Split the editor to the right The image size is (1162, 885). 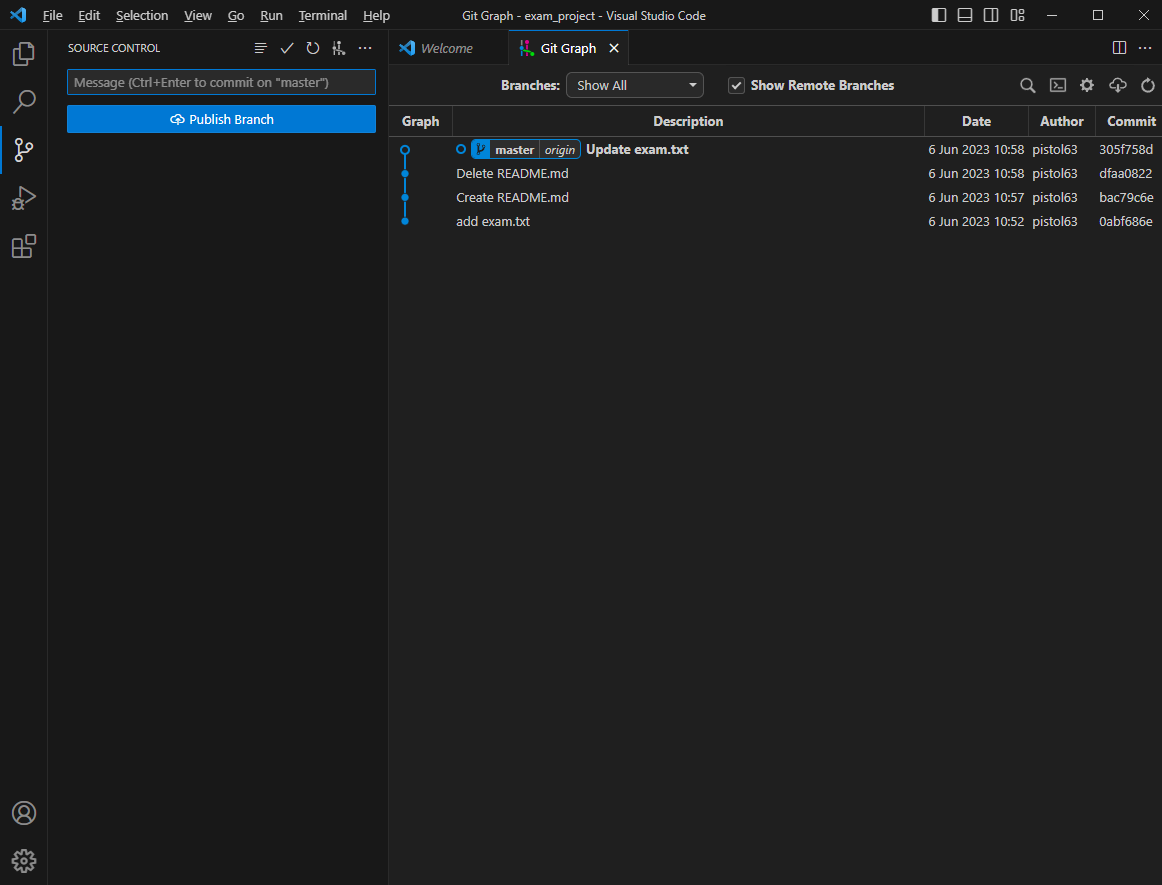click(x=1119, y=48)
